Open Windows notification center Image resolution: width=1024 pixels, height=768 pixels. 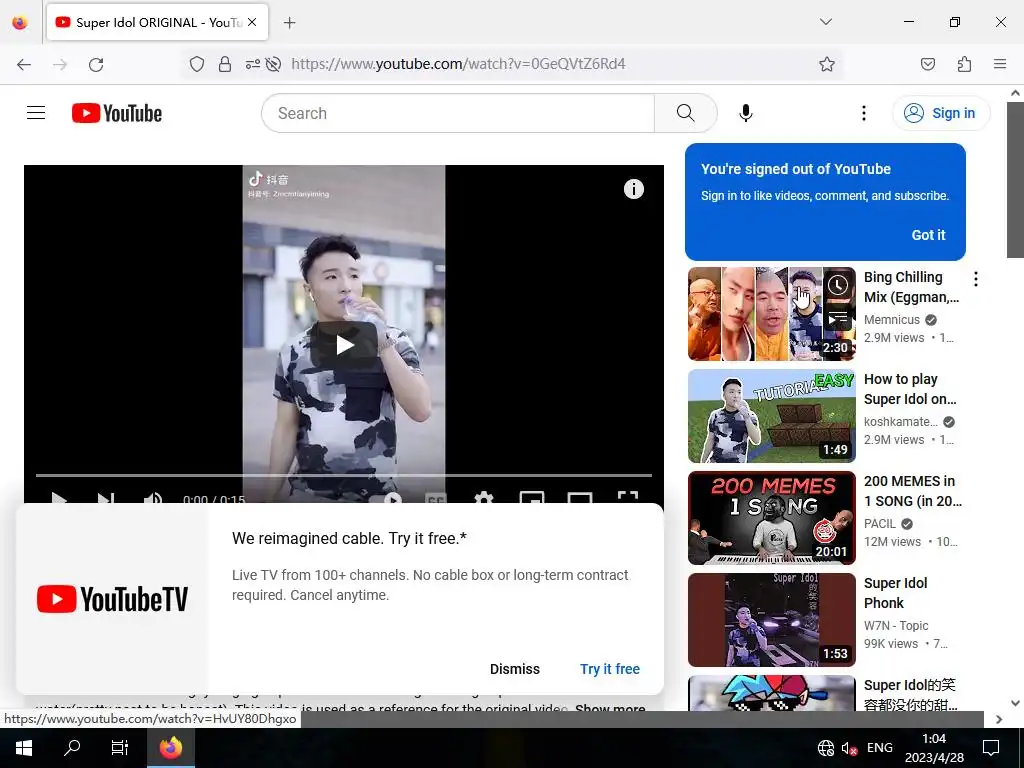(991, 748)
